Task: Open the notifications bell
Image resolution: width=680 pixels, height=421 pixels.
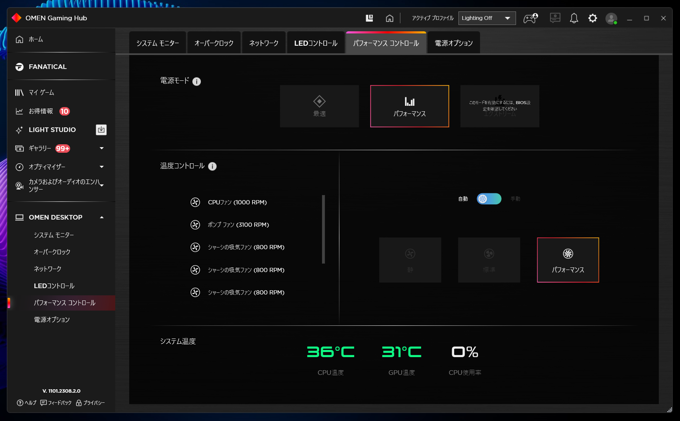Action: click(574, 18)
